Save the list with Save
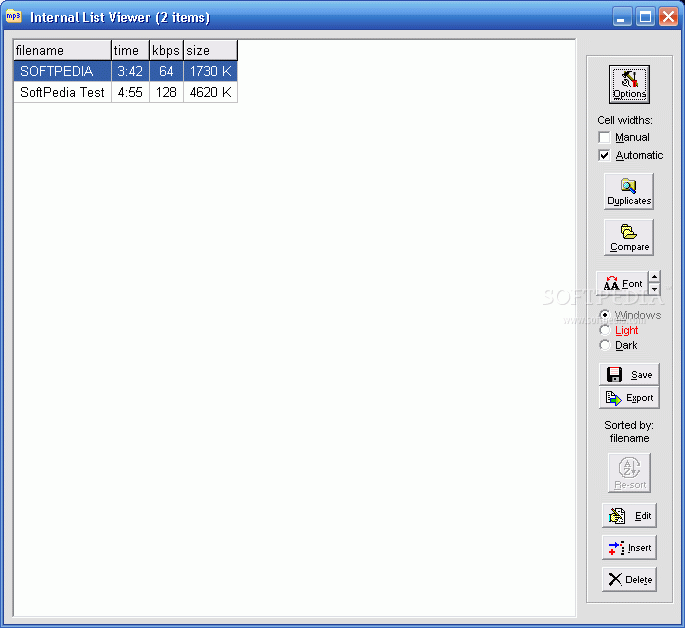The height and width of the screenshot is (628, 685). pos(629,374)
